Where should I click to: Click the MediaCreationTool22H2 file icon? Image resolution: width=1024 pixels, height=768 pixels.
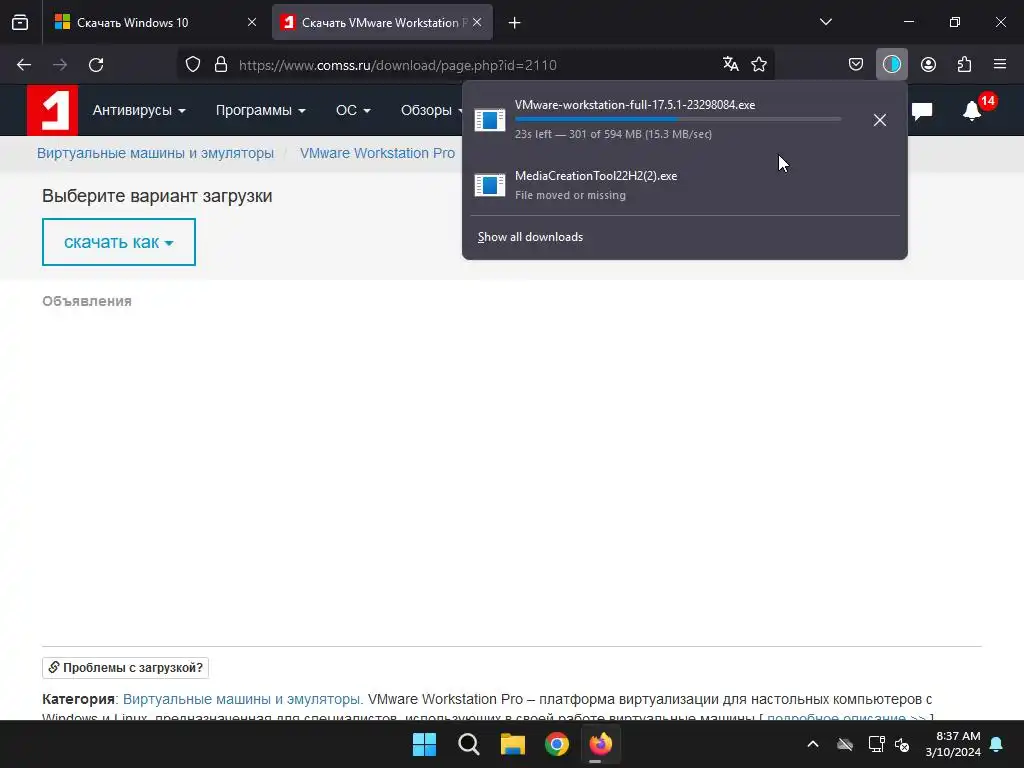tap(490, 185)
